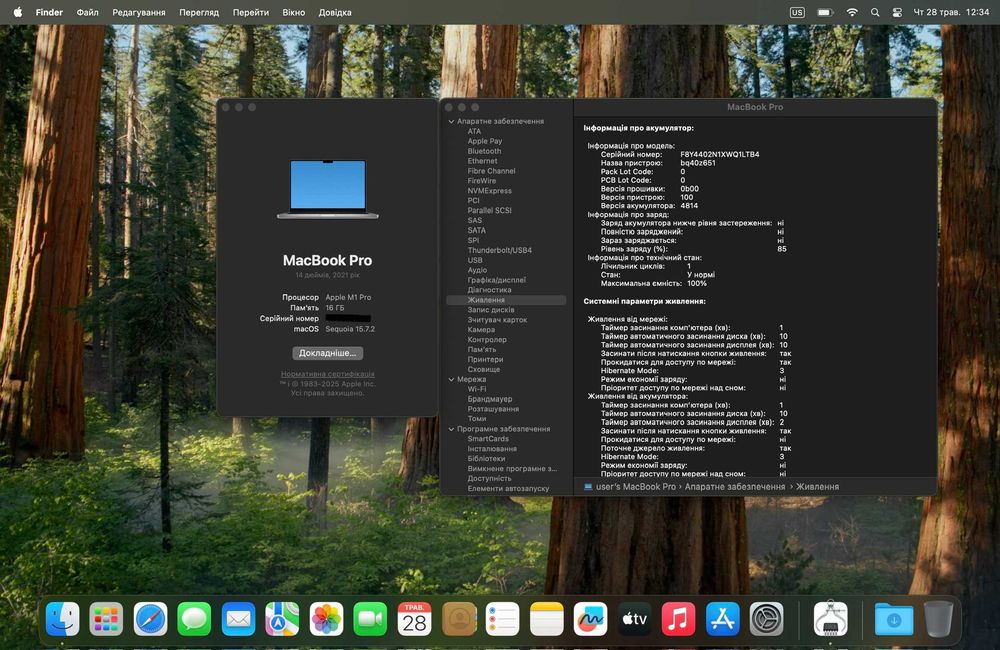This screenshot has height=650, width=1000.
Task: Click the menu bar clock Чт 28 трав.
Action: 951,12
